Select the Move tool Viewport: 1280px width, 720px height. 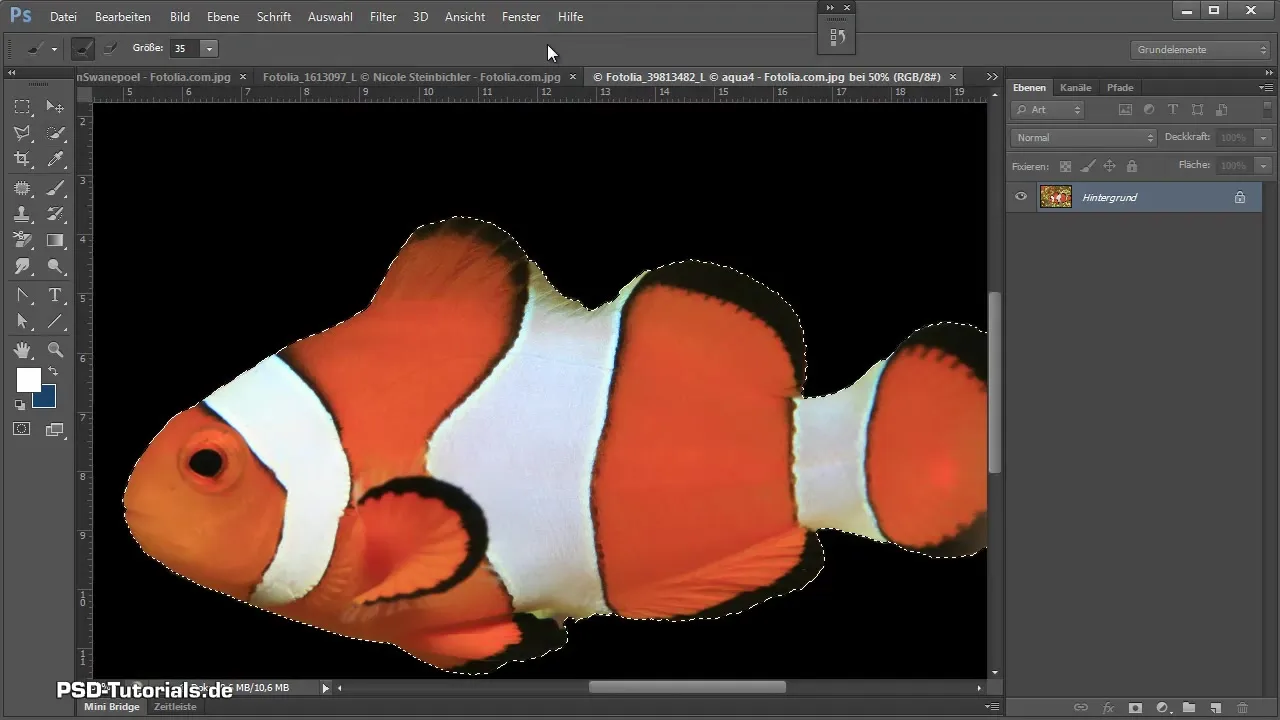pos(55,107)
